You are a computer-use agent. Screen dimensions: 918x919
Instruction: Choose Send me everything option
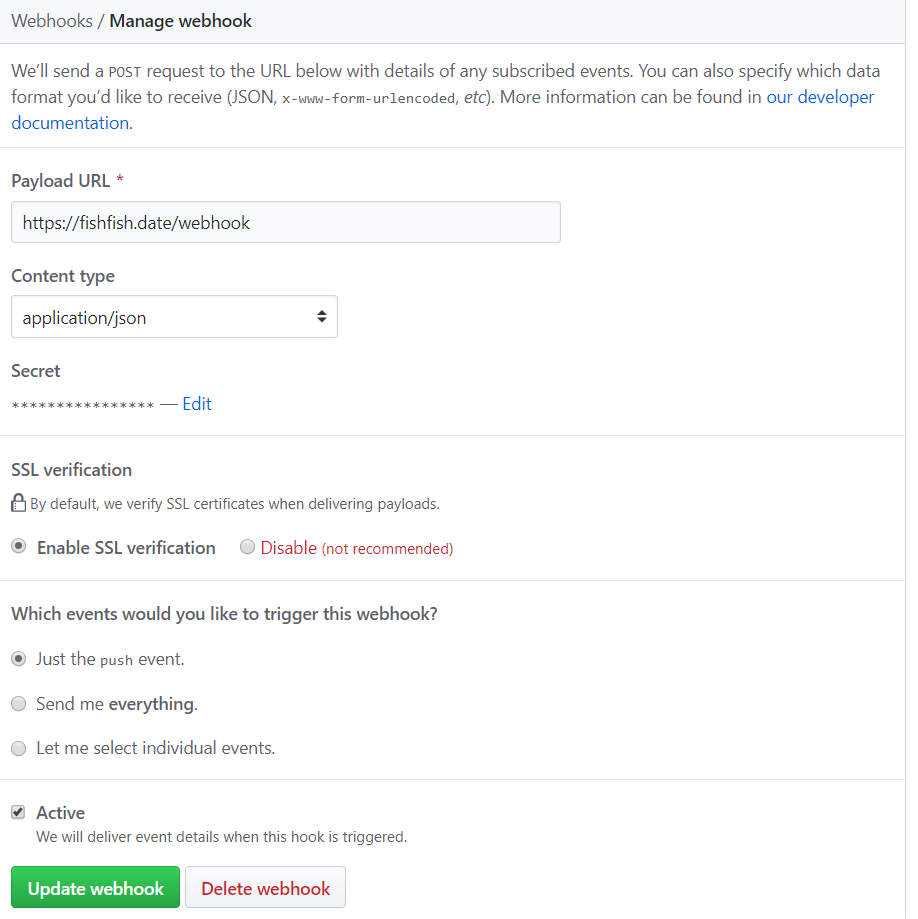[x=19, y=704]
